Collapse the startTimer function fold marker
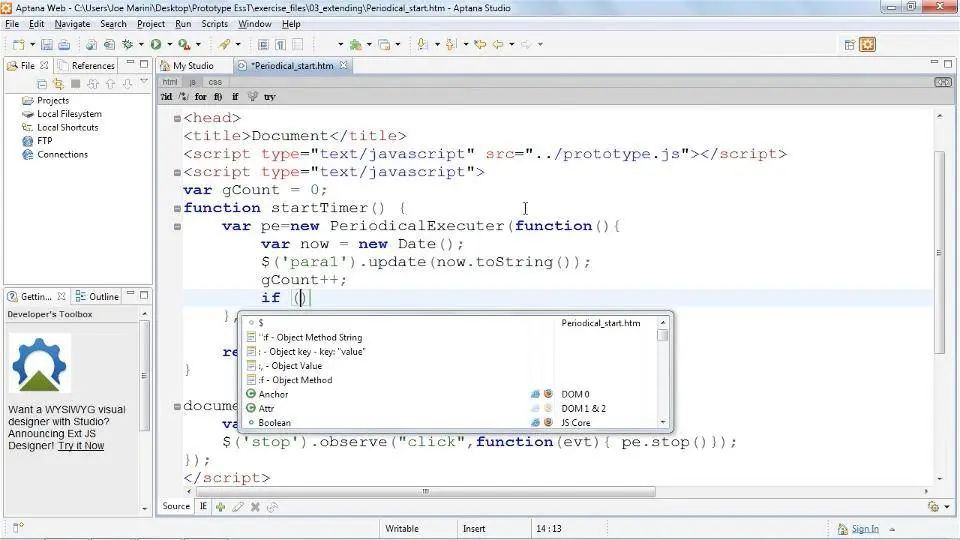Screen dimensions: 960x540 pos(177,208)
